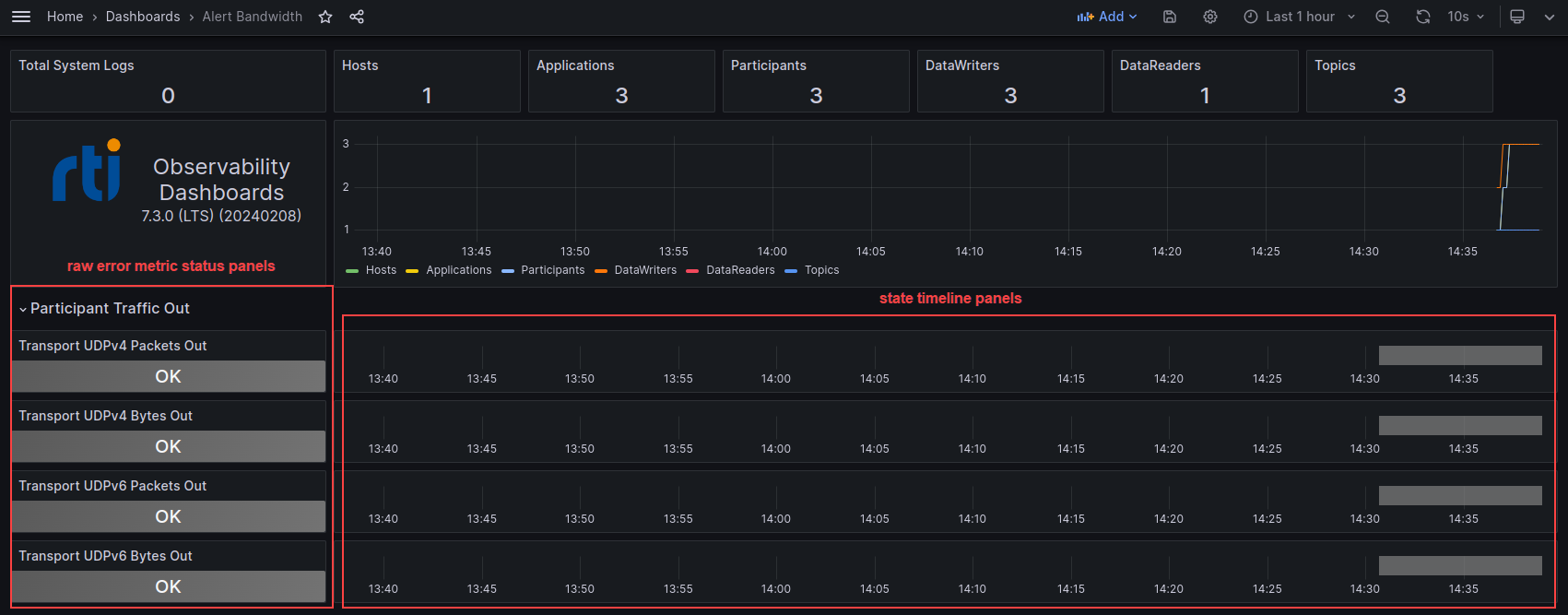The height and width of the screenshot is (615, 1568).
Task: Click DataReaders stat panel title
Action: click(x=1161, y=65)
